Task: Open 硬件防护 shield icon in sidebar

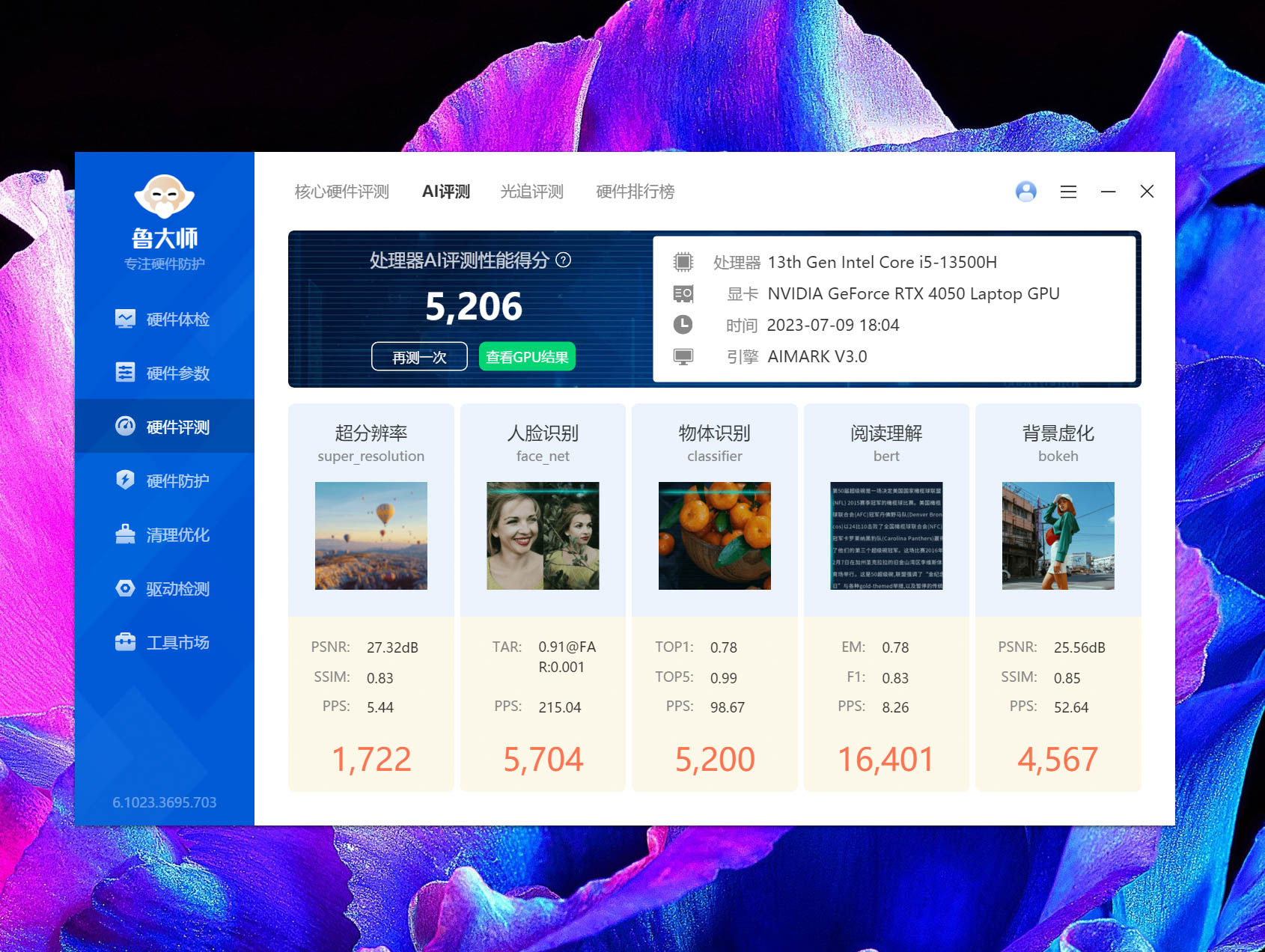Action: click(125, 480)
